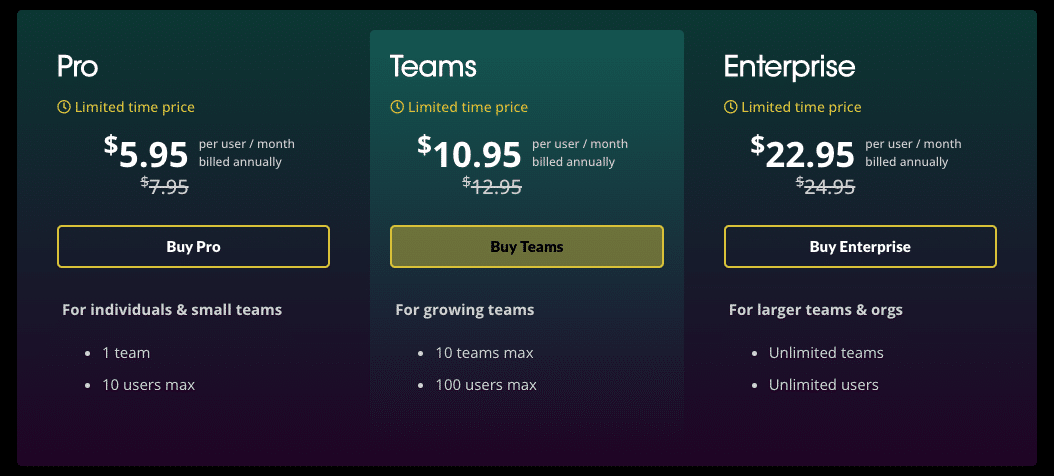Click the crossed-out $24.95 price
The image size is (1054, 476).
pos(825,186)
